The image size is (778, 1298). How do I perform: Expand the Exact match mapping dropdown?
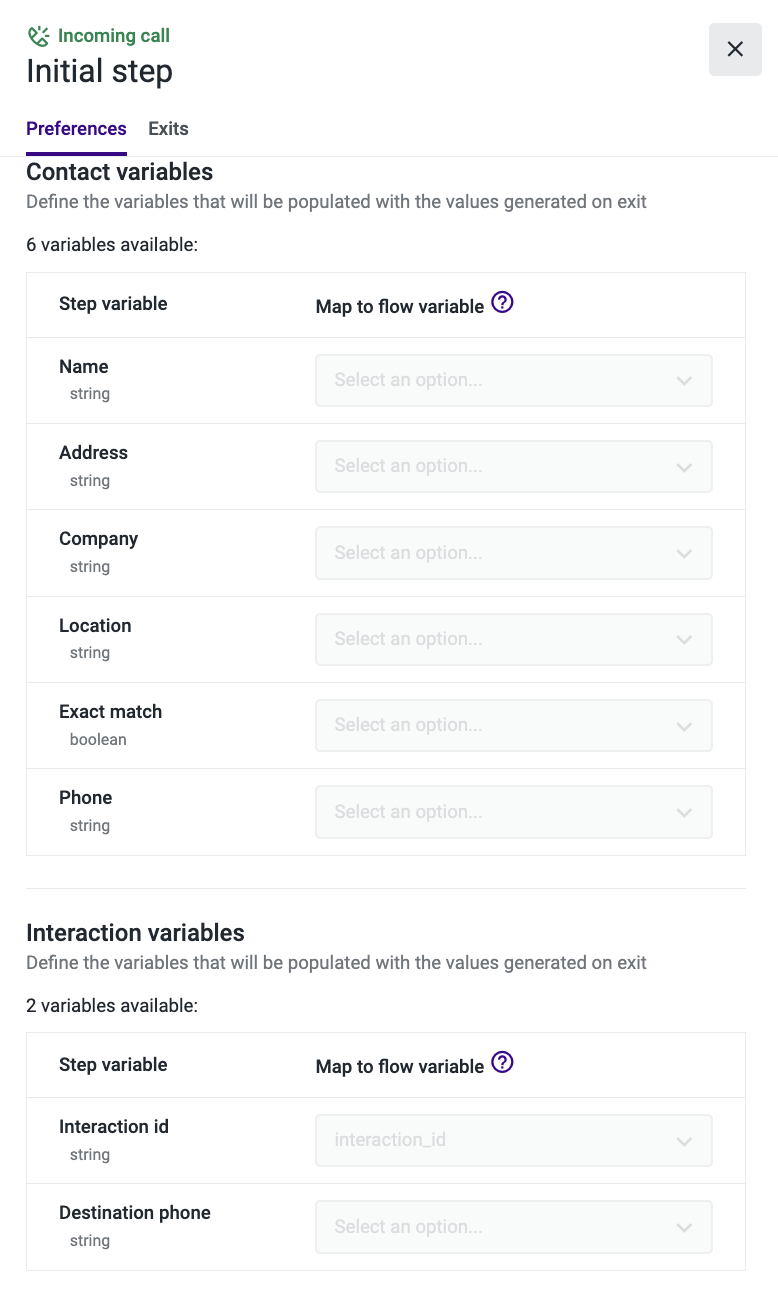tap(513, 725)
